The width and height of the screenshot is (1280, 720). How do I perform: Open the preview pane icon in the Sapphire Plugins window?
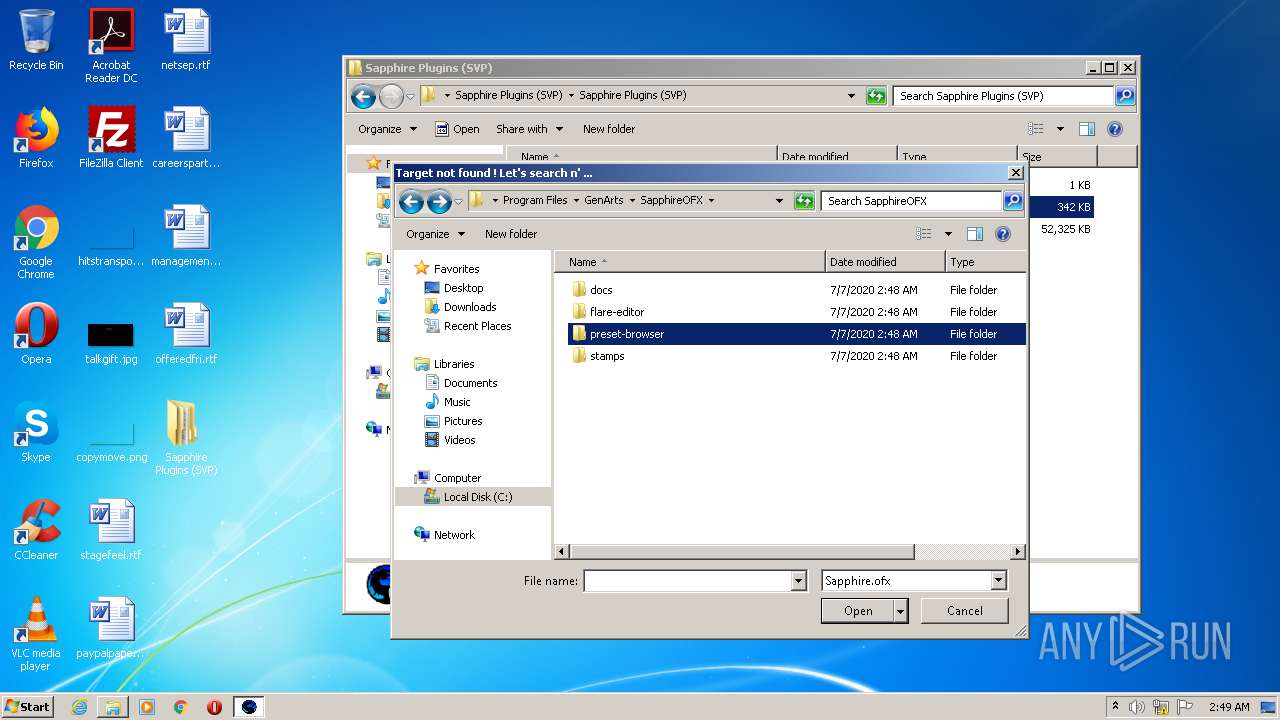1087,129
